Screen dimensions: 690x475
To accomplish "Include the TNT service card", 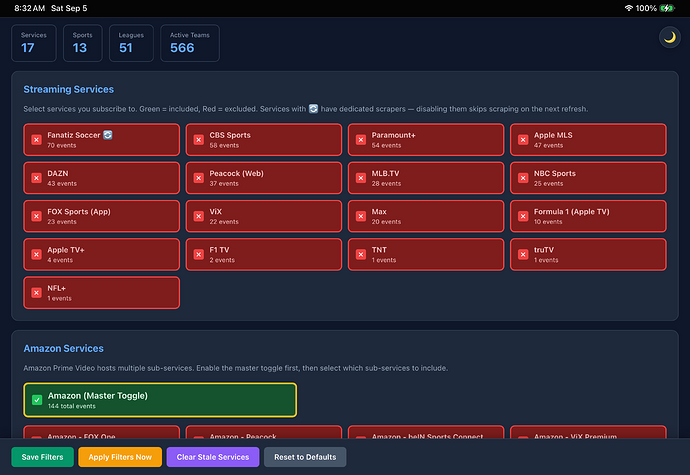I will (426, 254).
